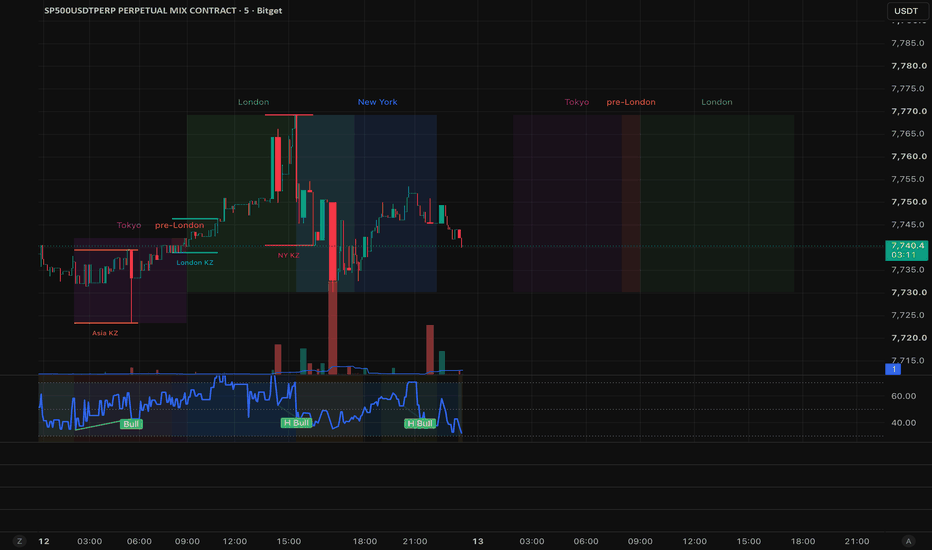Viewport: 932px width, 550px height.
Task: Click the 7,720.0 price axis label
Action: coord(908,338)
